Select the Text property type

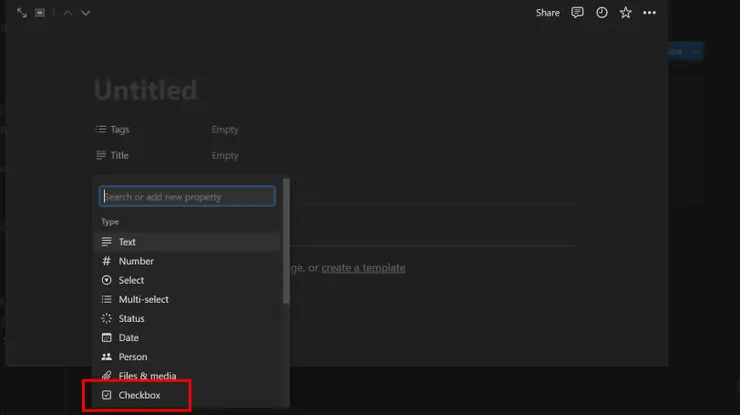click(187, 242)
